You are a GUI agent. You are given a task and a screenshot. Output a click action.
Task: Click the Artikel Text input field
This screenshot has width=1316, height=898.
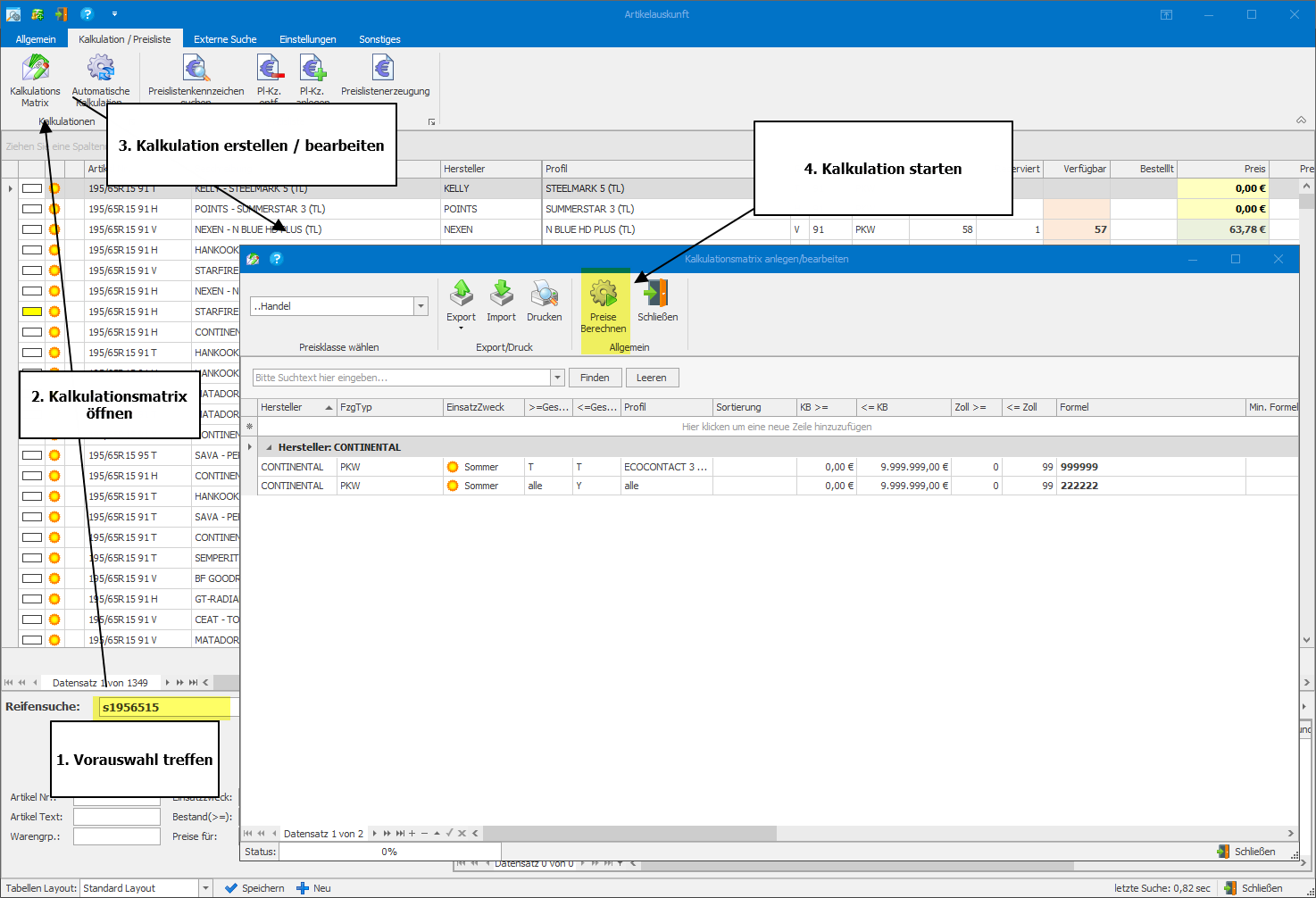click(x=117, y=817)
